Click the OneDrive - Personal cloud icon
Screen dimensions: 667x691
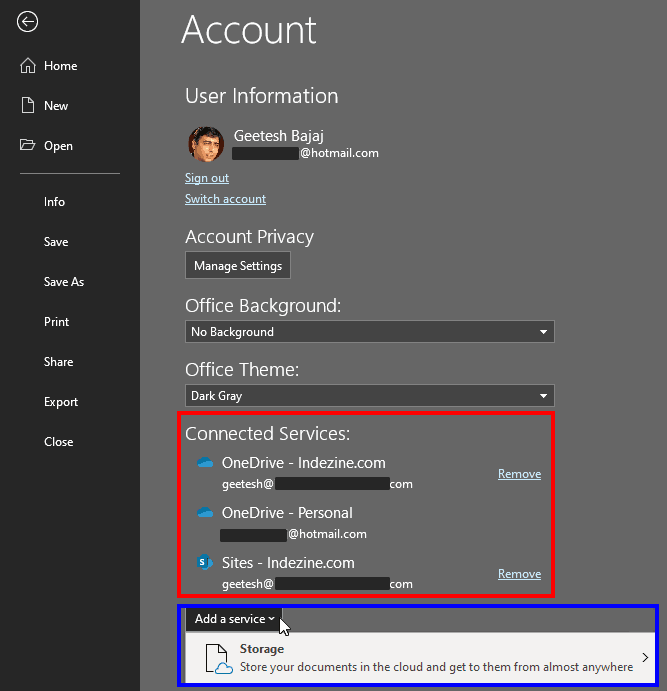pyautogui.click(x=205, y=513)
